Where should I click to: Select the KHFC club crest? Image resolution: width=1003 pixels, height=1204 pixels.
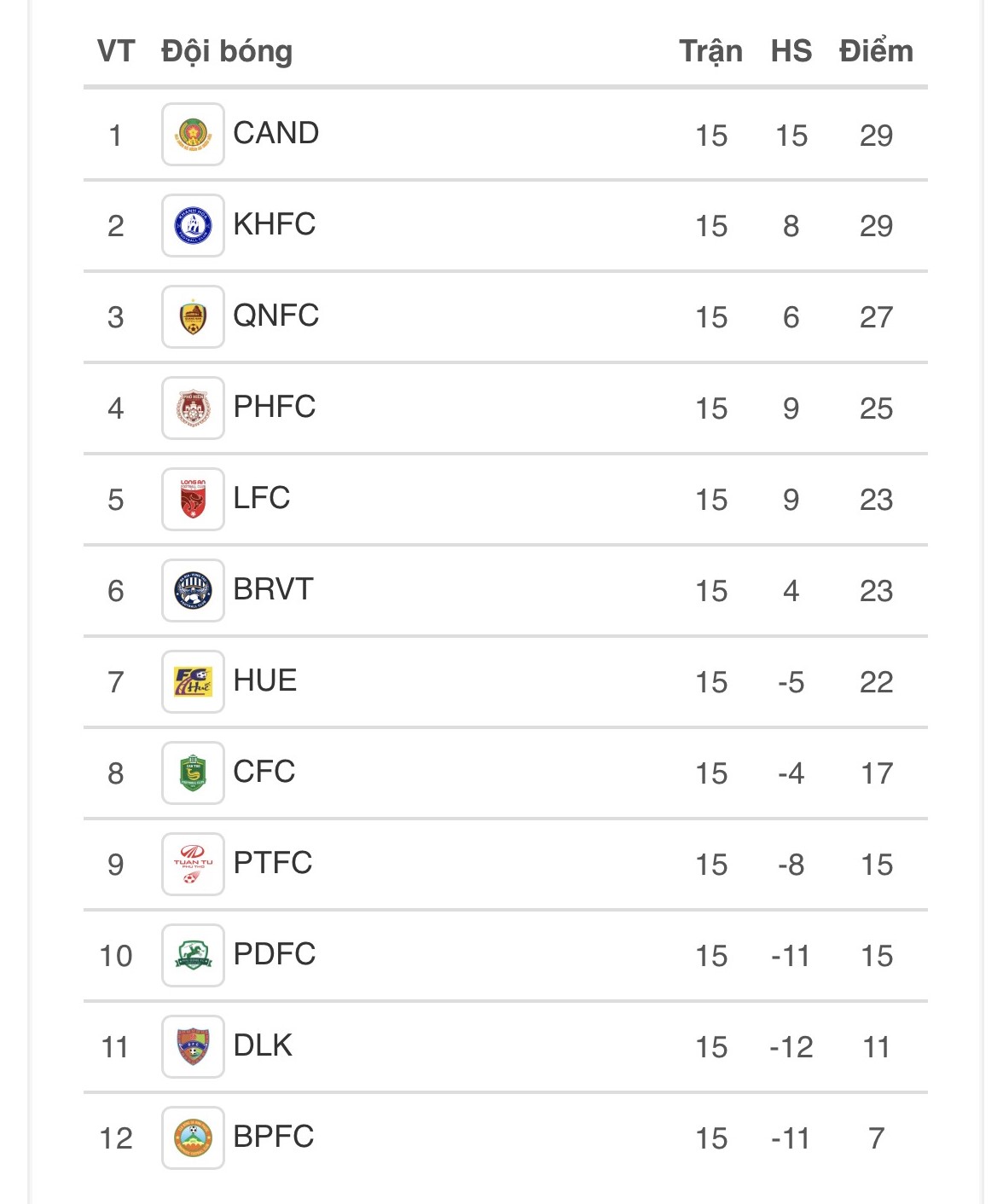click(x=193, y=226)
